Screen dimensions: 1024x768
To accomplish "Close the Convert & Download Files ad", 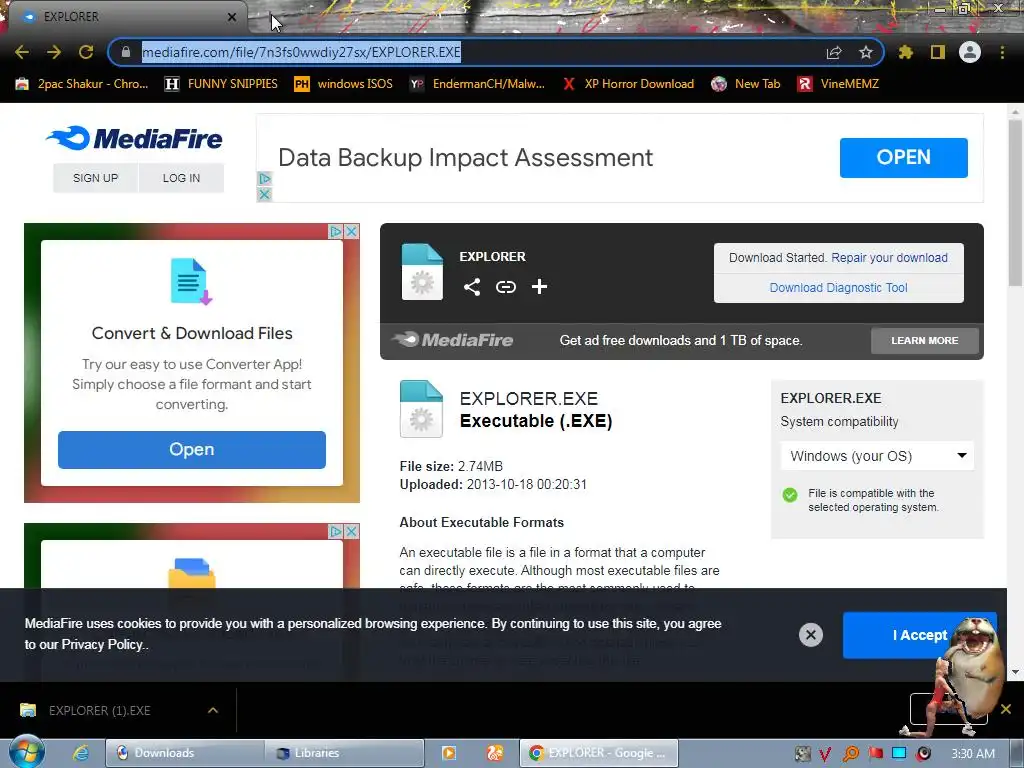I will (351, 231).
